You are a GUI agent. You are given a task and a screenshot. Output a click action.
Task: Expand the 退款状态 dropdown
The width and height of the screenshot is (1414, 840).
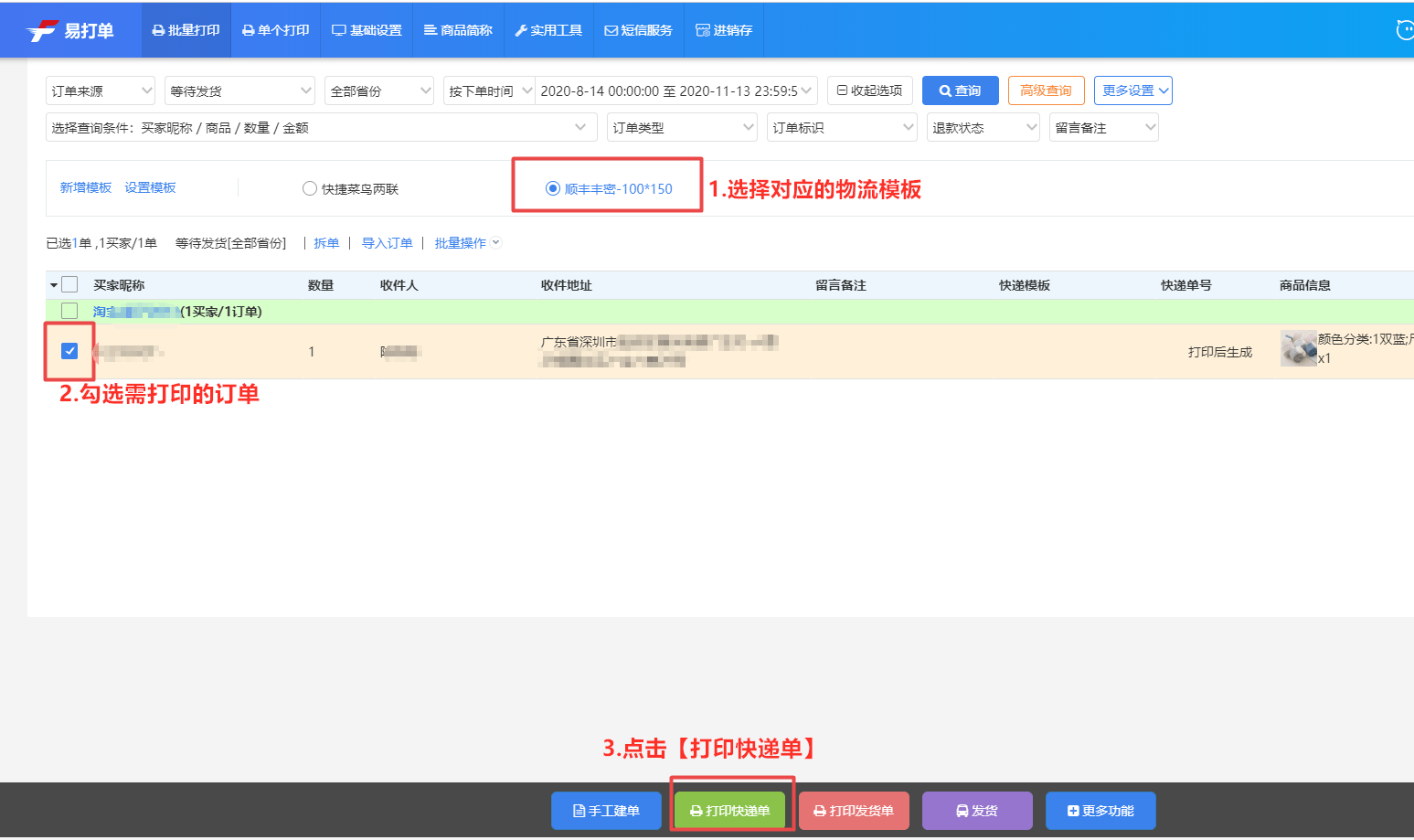coord(983,127)
